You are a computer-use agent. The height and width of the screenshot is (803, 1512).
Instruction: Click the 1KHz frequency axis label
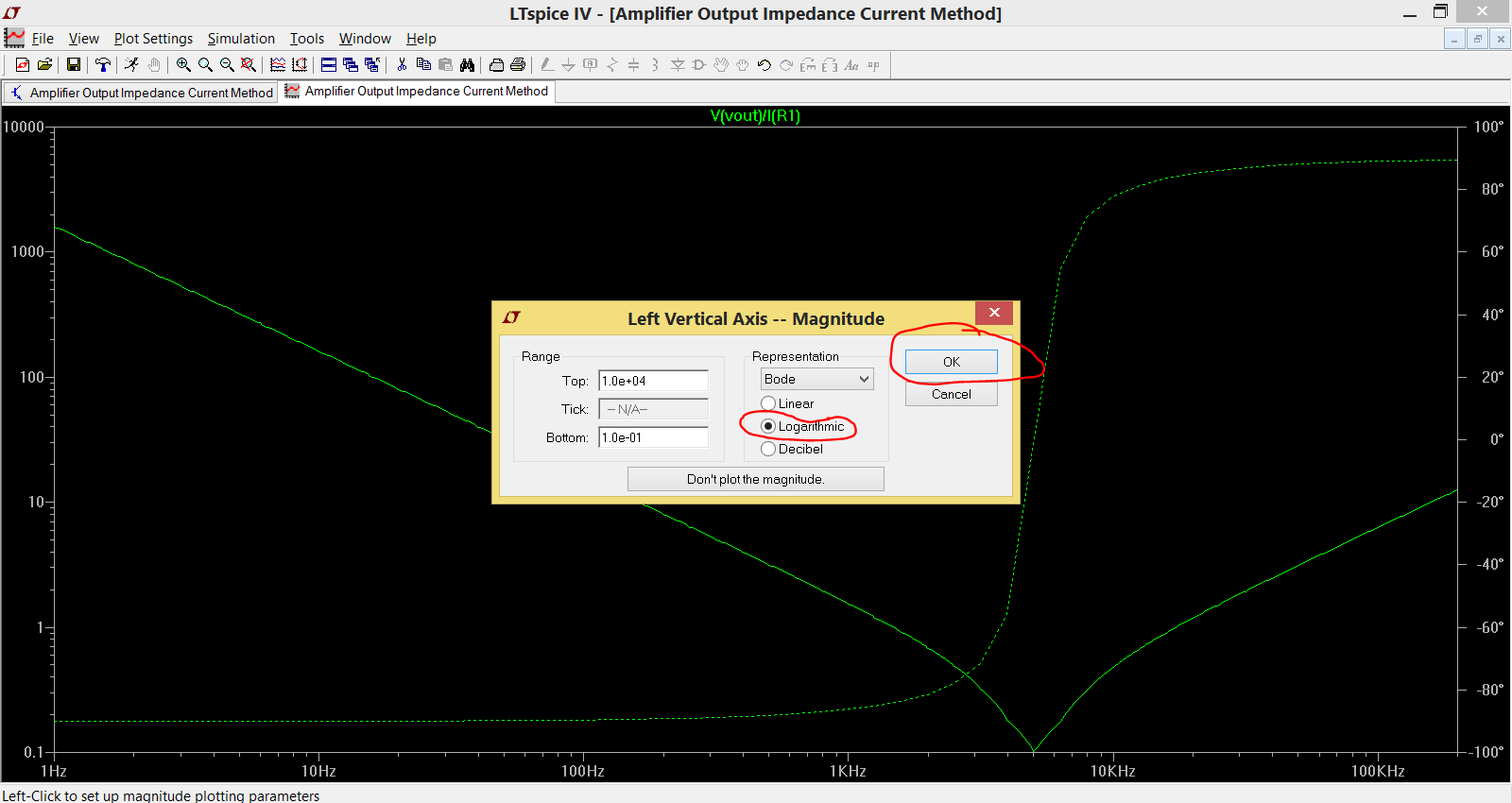pos(848,771)
